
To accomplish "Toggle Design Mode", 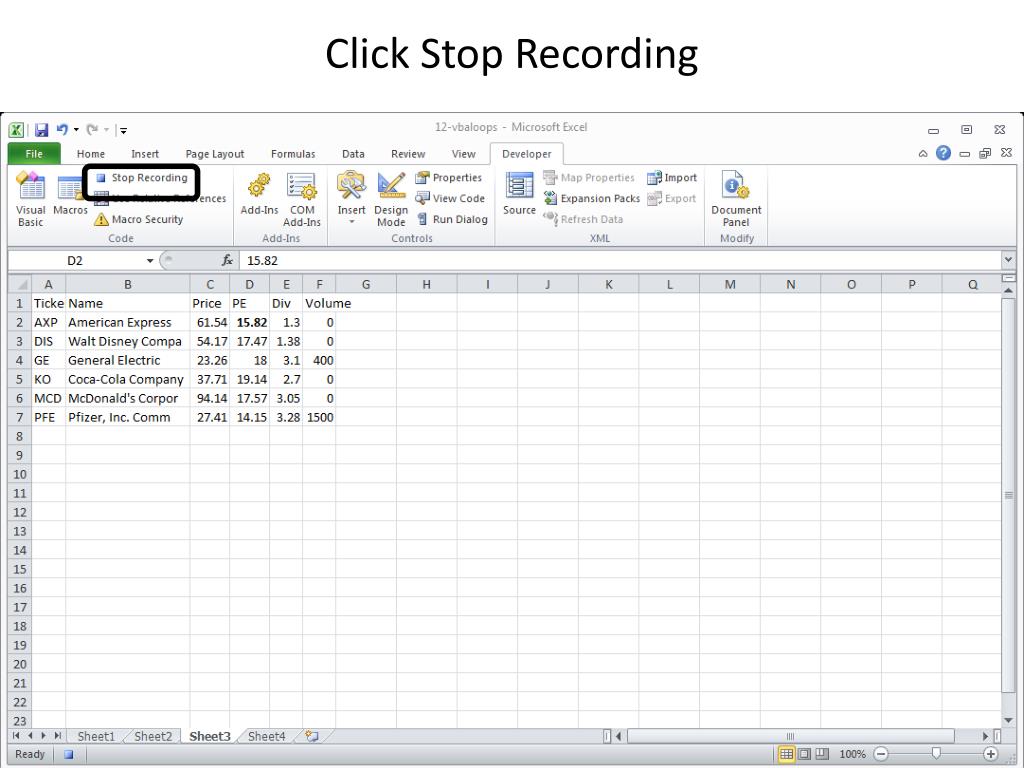I will click(x=391, y=199).
